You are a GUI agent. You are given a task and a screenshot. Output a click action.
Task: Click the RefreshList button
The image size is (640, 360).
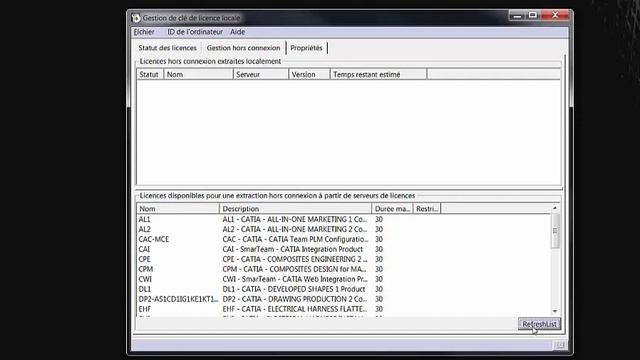click(539, 324)
